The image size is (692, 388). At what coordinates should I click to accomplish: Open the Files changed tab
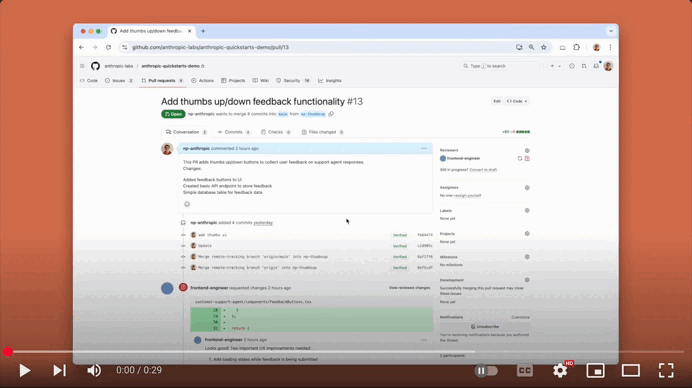pyautogui.click(x=323, y=132)
